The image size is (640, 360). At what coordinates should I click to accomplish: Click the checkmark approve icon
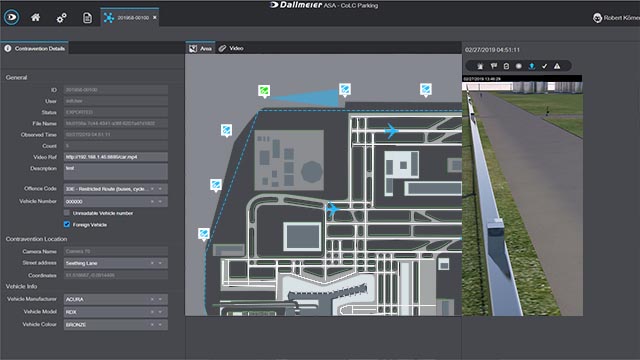(544, 66)
